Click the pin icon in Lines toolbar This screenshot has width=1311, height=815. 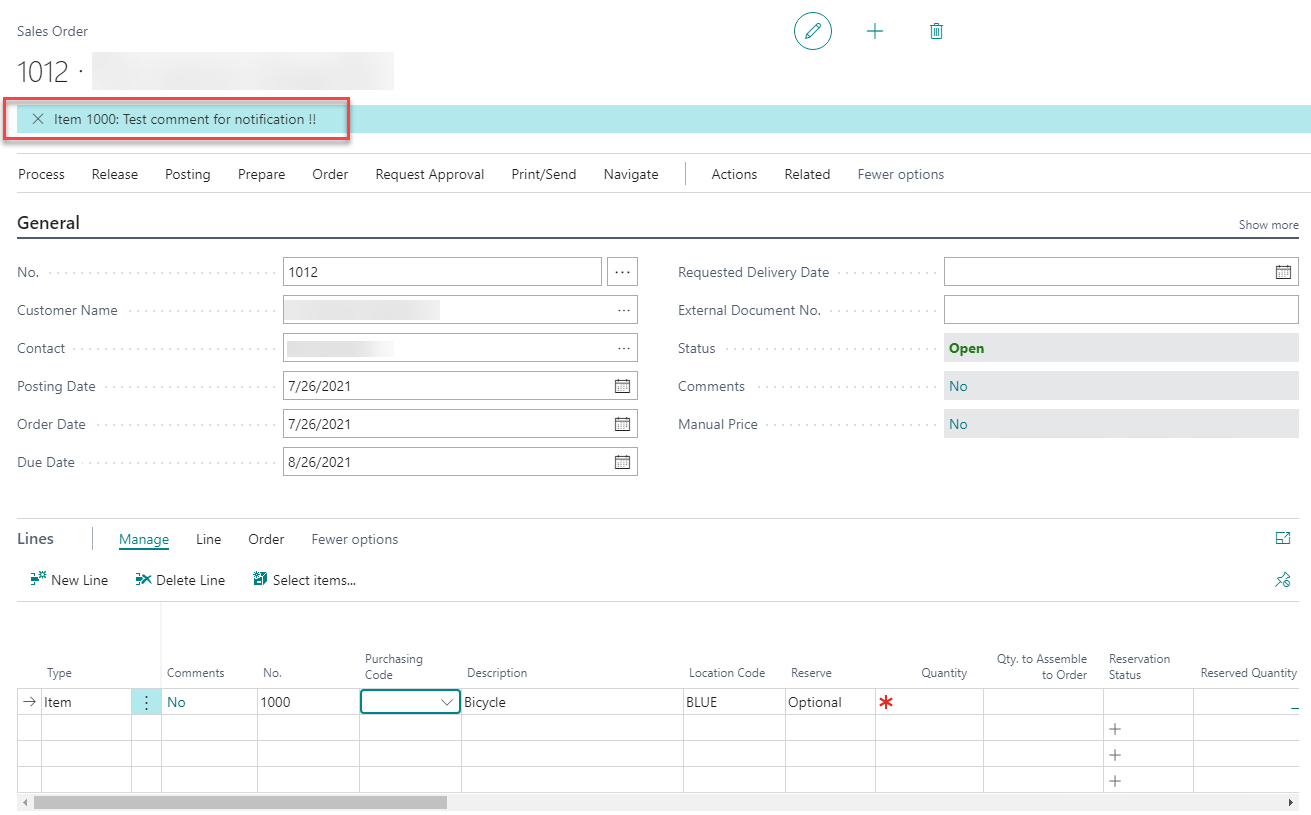[x=1283, y=580]
